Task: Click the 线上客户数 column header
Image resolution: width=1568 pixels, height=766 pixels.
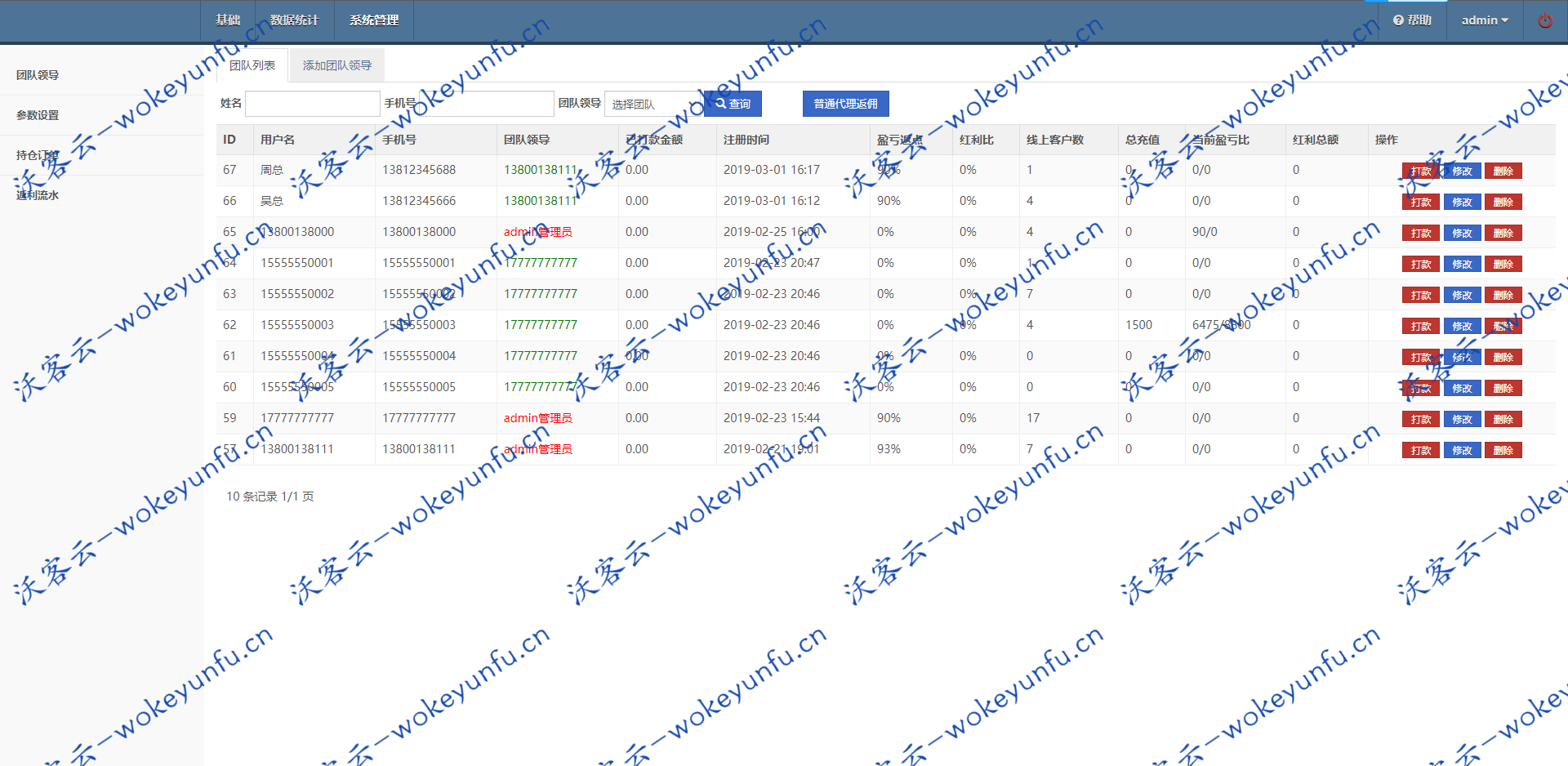Action: click(x=1055, y=140)
